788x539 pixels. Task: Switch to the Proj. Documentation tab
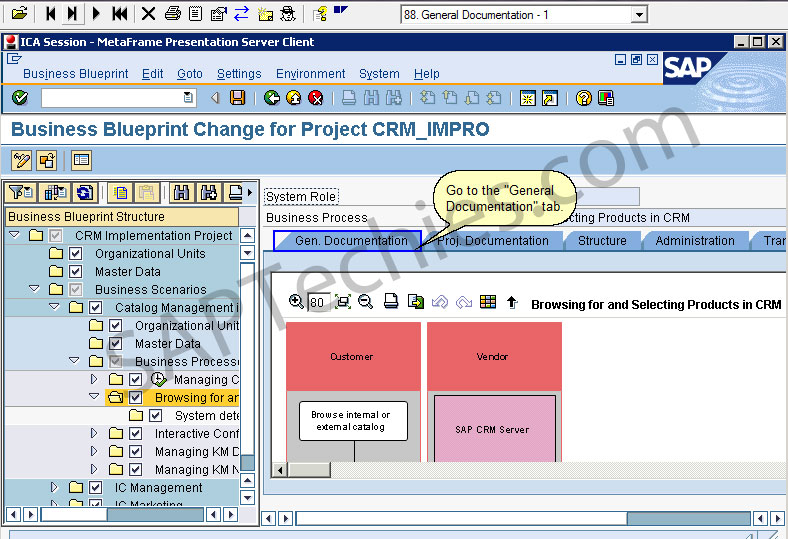coord(492,241)
